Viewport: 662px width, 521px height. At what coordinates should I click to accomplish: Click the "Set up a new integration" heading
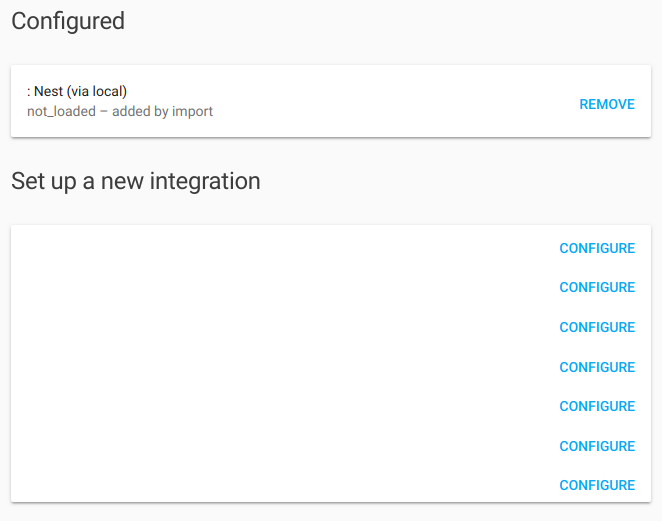coord(135,181)
